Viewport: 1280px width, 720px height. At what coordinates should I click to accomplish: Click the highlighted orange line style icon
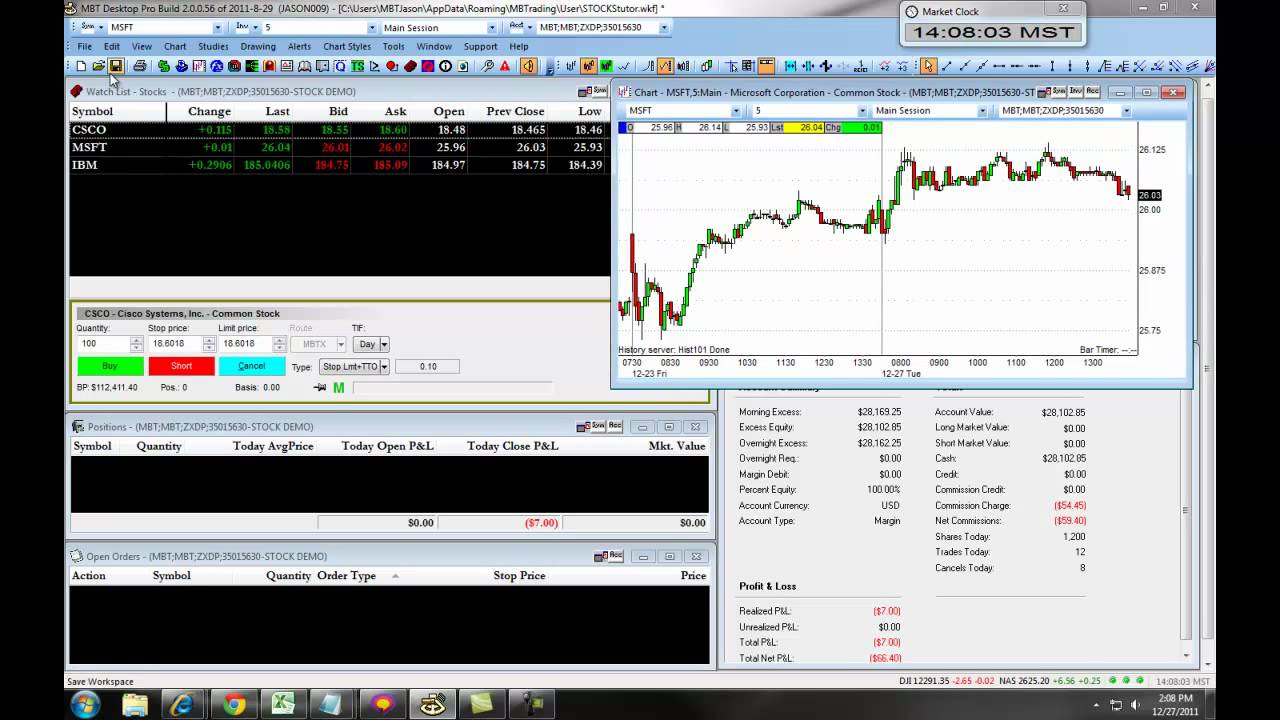coord(665,66)
